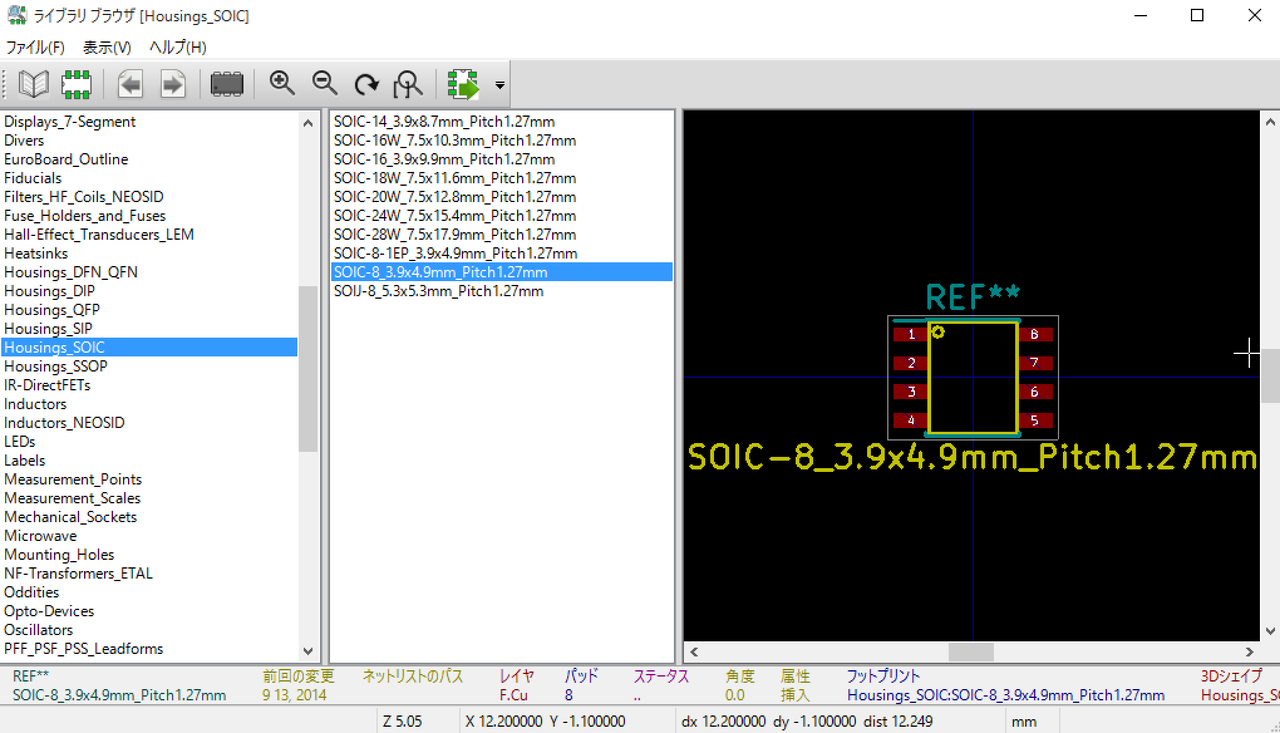This screenshot has width=1280, height=733.
Task: Open the 3D viewer chip icon
Action: pyautogui.click(x=227, y=85)
